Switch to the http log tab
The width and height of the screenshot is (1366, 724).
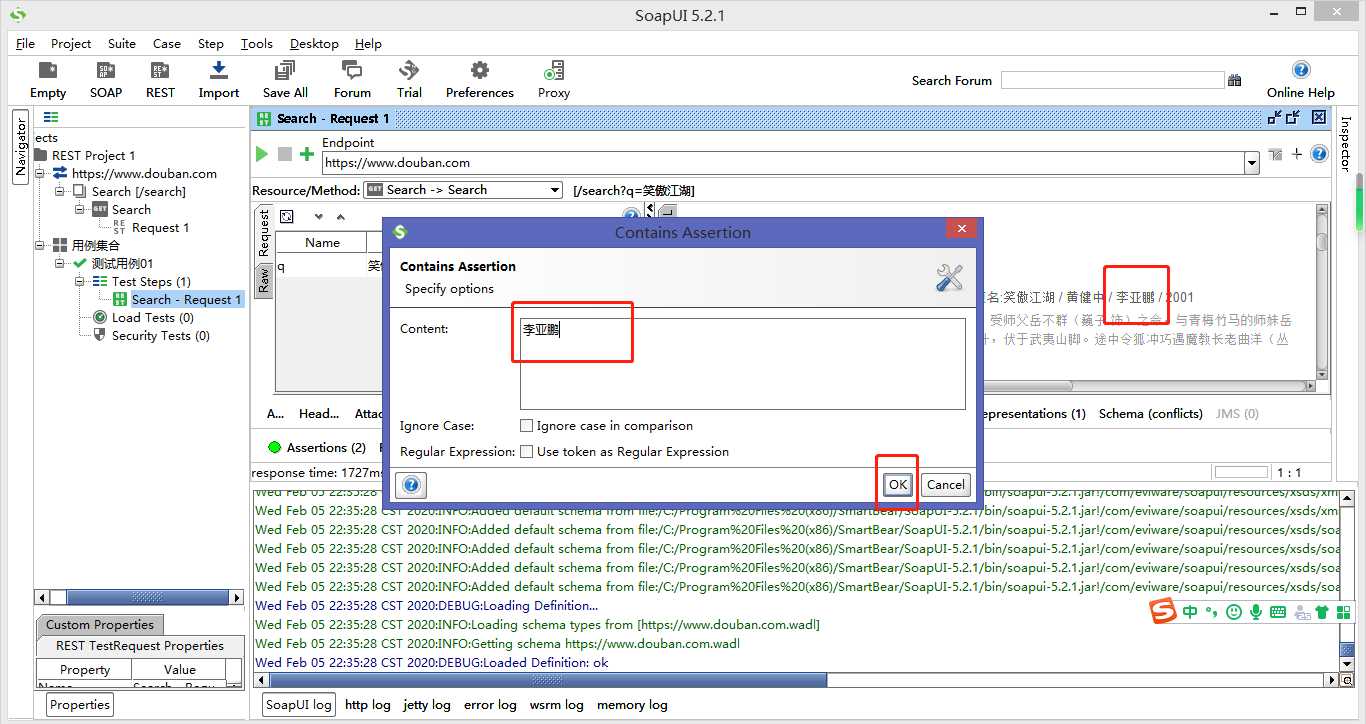[x=368, y=704]
